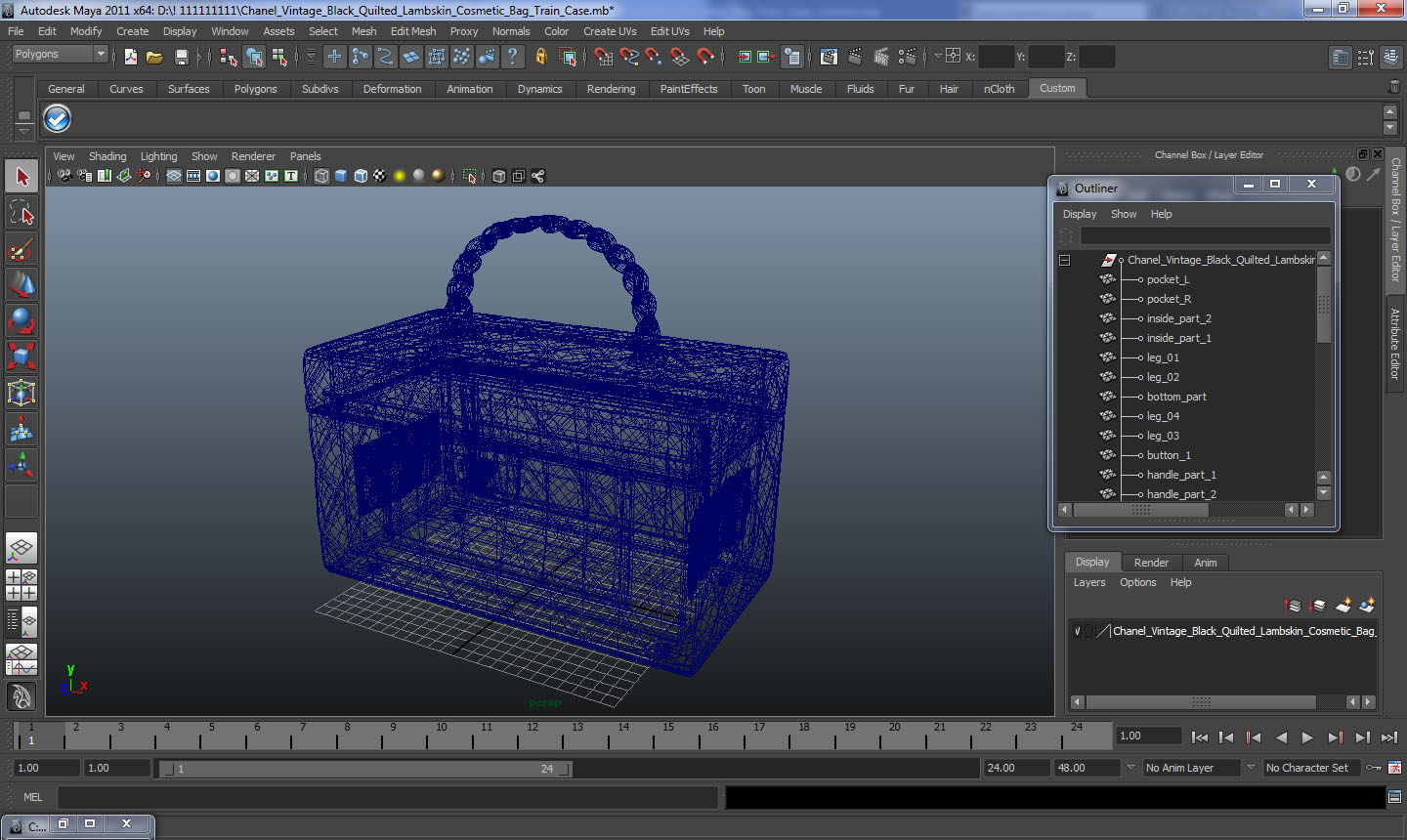Open the Layers menu in Layer Editor
1407x840 pixels.
(1089, 582)
